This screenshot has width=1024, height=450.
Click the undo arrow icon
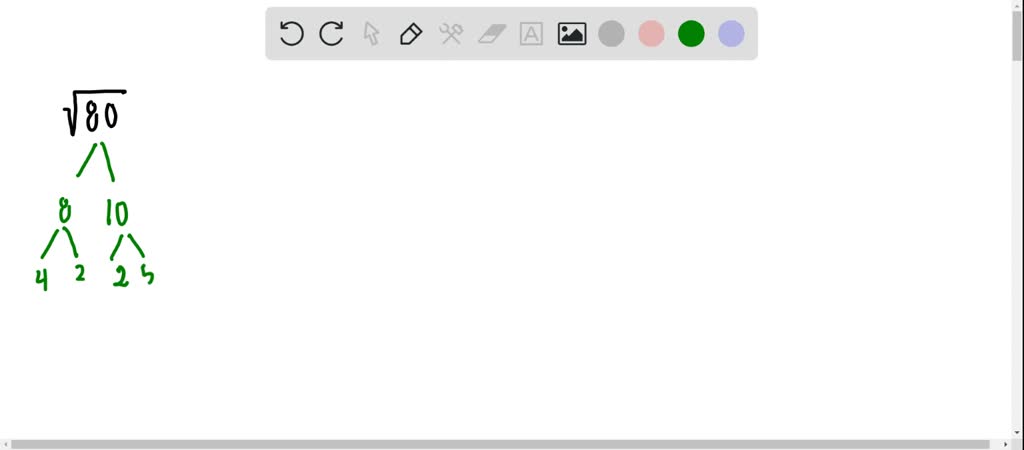click(x=291, y=33)
